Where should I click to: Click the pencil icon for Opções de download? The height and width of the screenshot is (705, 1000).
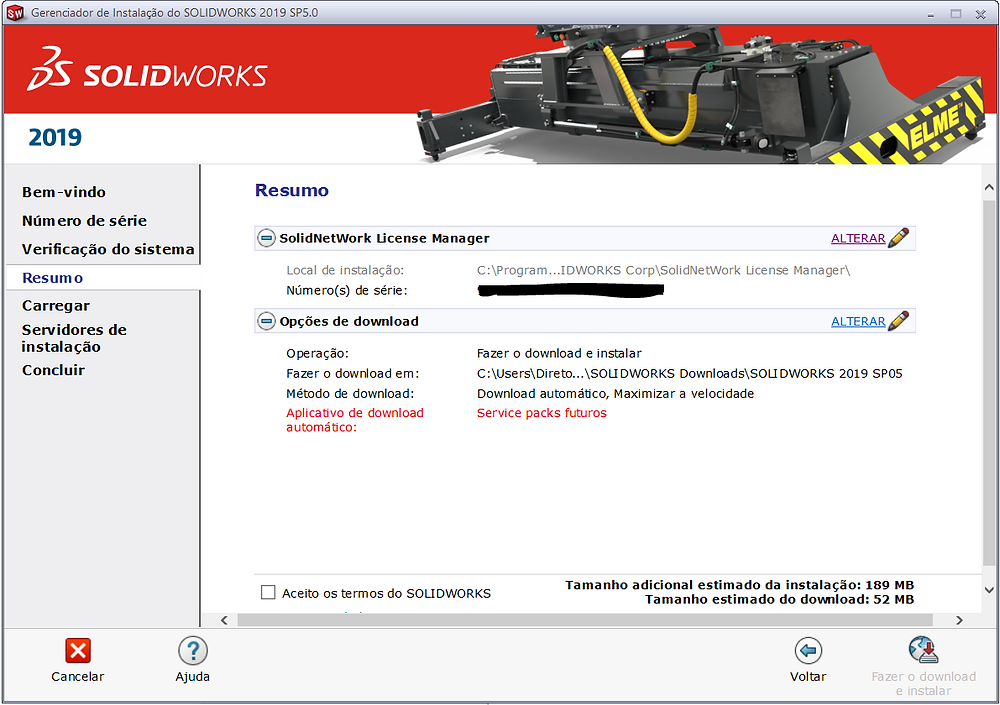click(x=899, y=320)
